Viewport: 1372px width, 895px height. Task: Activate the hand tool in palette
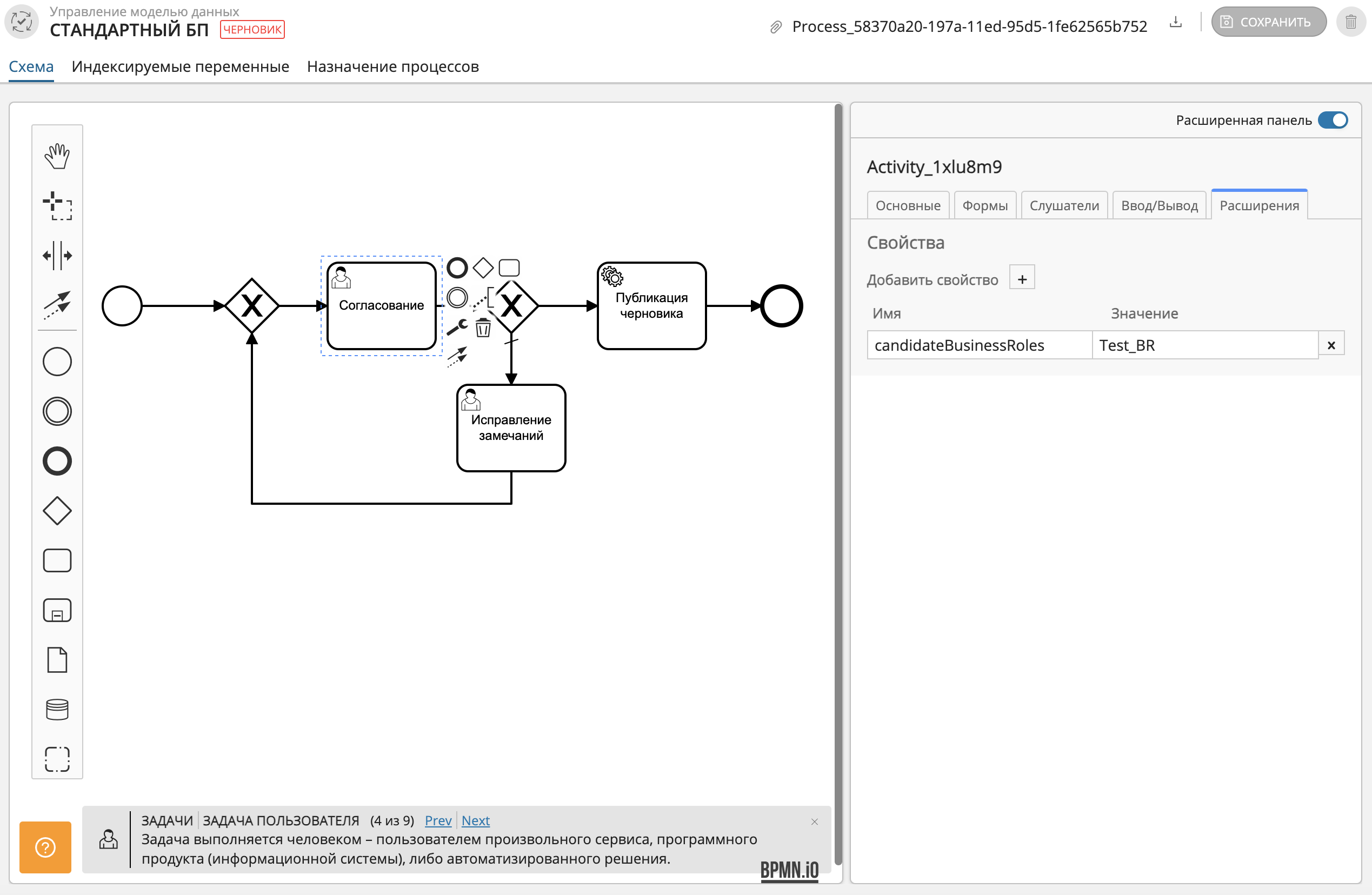[57, 156]
